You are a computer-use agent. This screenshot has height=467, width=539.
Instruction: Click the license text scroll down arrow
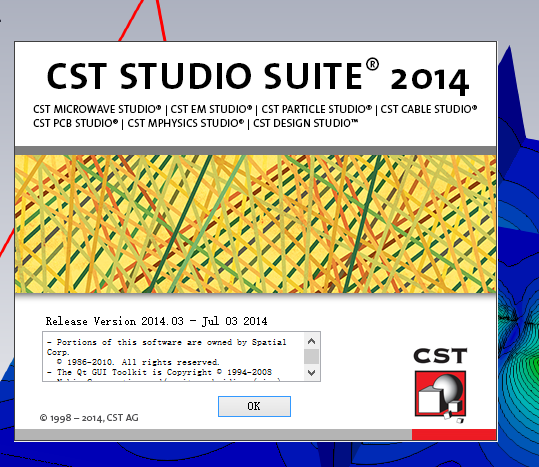tap(311, 373)
